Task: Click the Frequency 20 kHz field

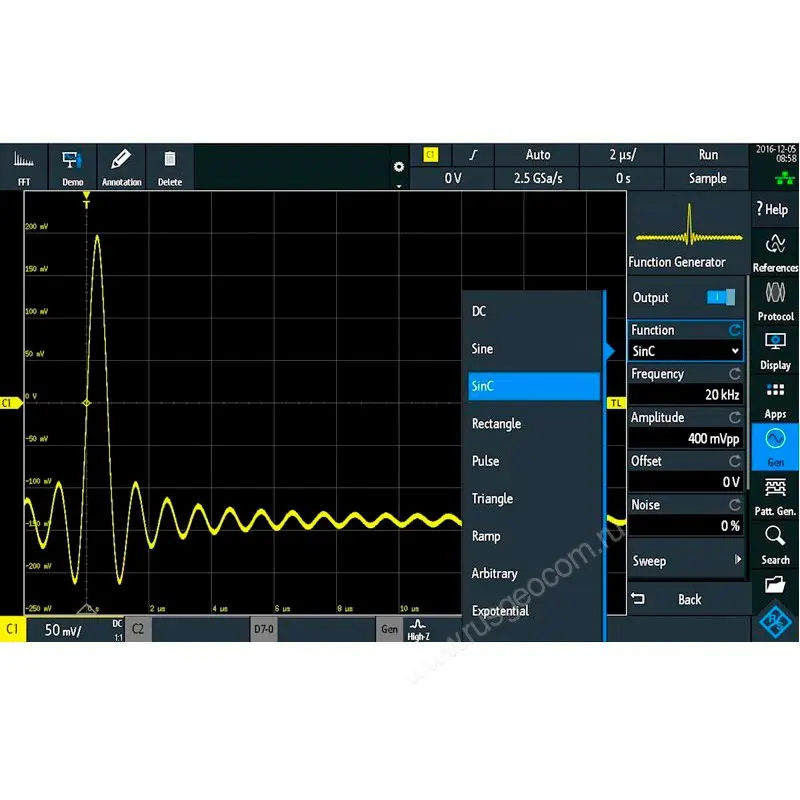Action: pyautogui.click(x=686, y=394)
